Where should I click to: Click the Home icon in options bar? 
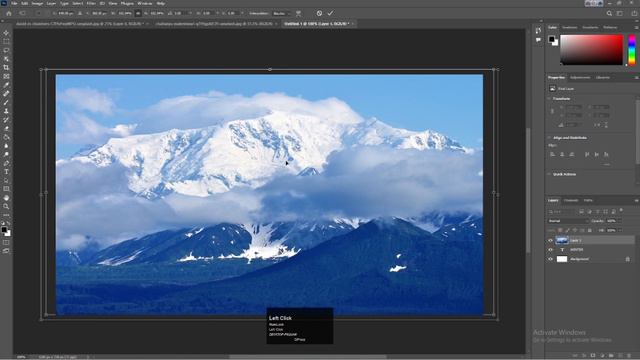point(9,13)
